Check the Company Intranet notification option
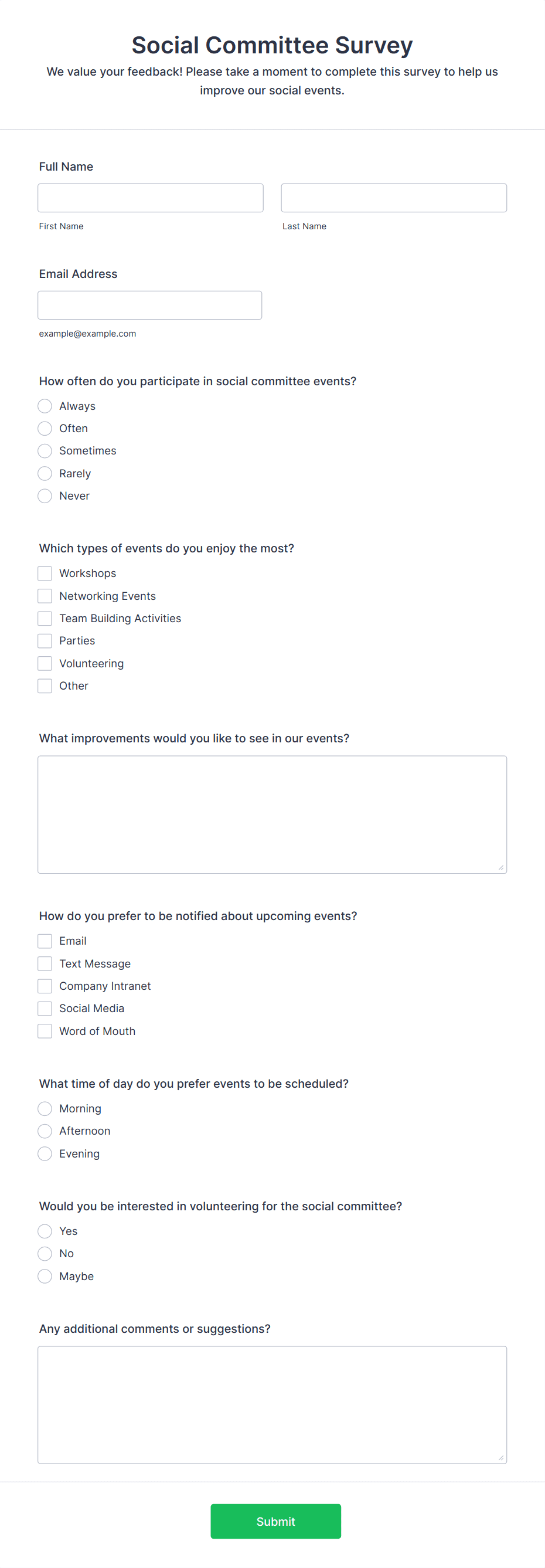The width and height of the screenshot is (545, 1568). (45, 986)
